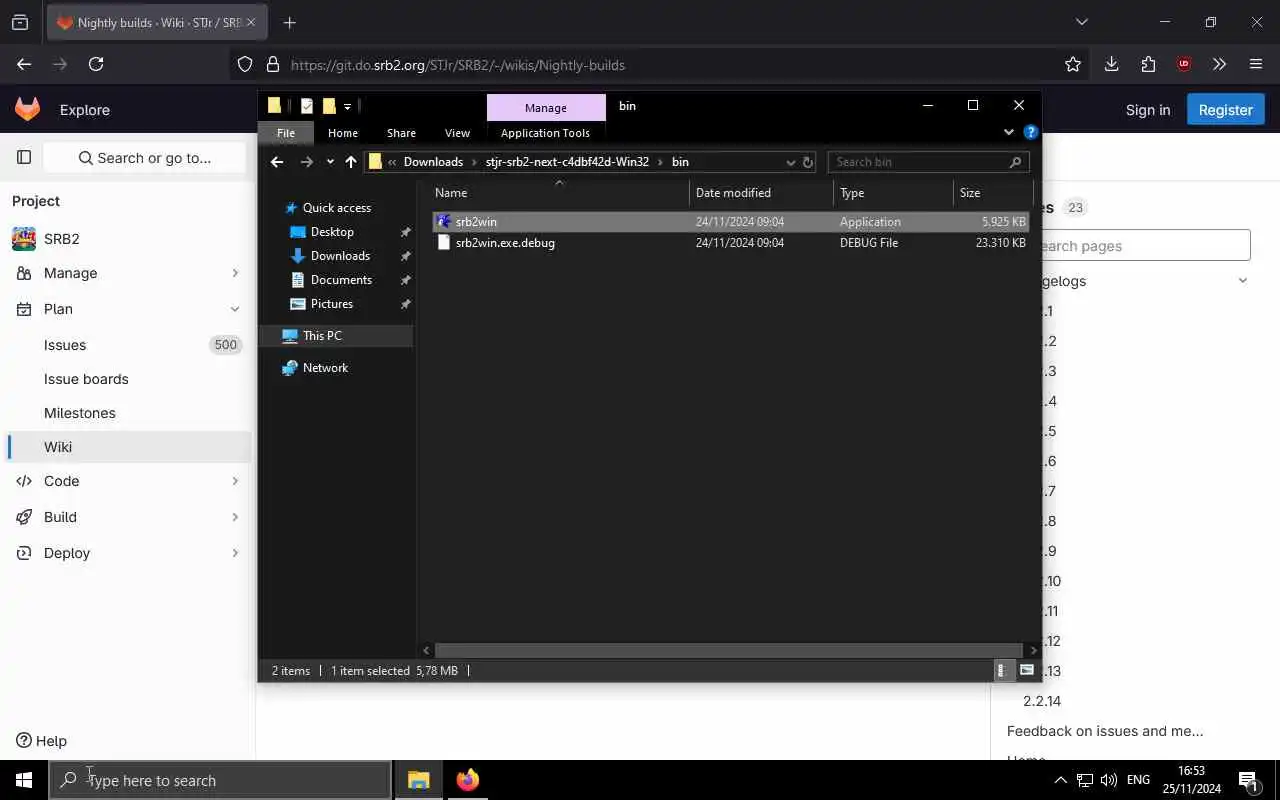The image size is (1280, 800).
Task: Open the Application Tools tab
Action: tap(545, 133)
